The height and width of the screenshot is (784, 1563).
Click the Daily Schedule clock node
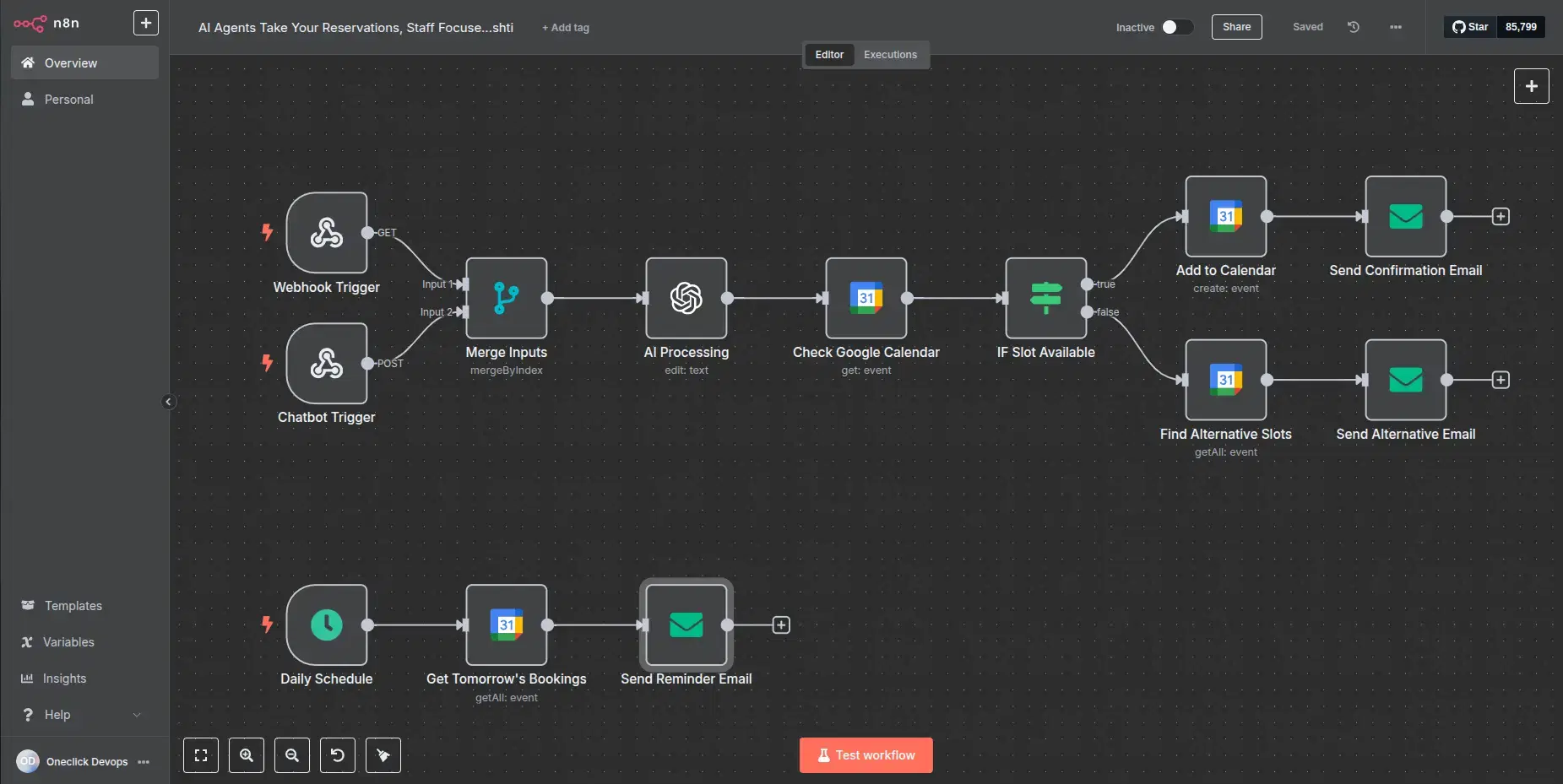[x=326, y=625]
